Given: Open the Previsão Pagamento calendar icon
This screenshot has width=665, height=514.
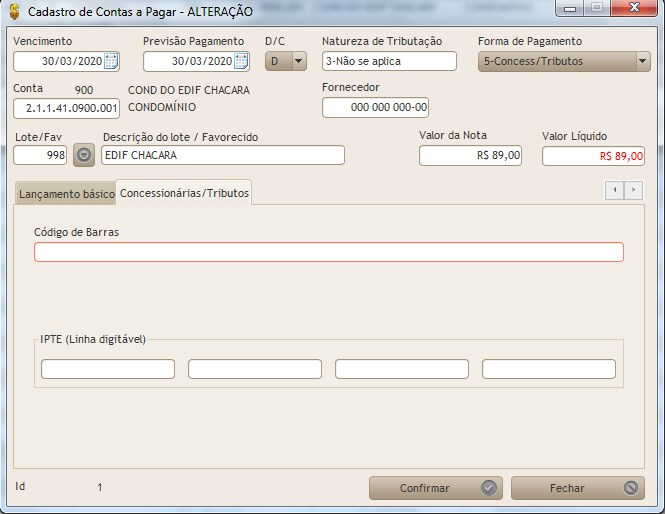Looking at the screenshot, I should click(241, 61).
